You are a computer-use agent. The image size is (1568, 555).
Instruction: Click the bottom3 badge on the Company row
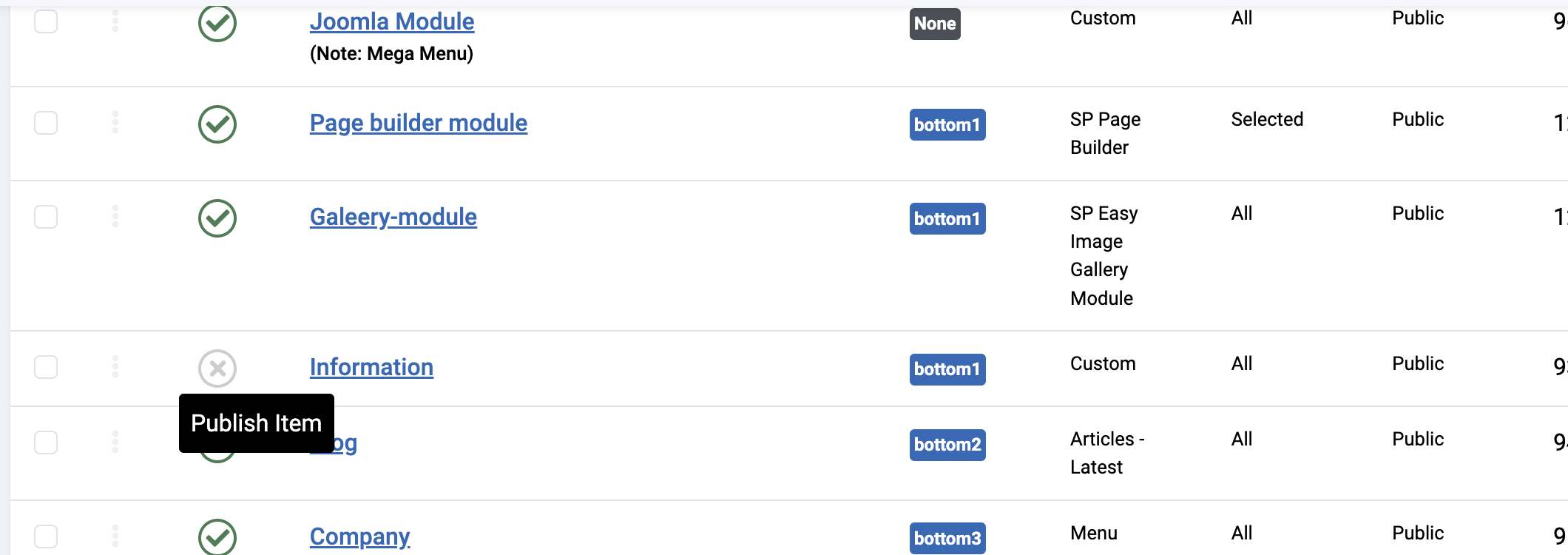click(947, 538)
